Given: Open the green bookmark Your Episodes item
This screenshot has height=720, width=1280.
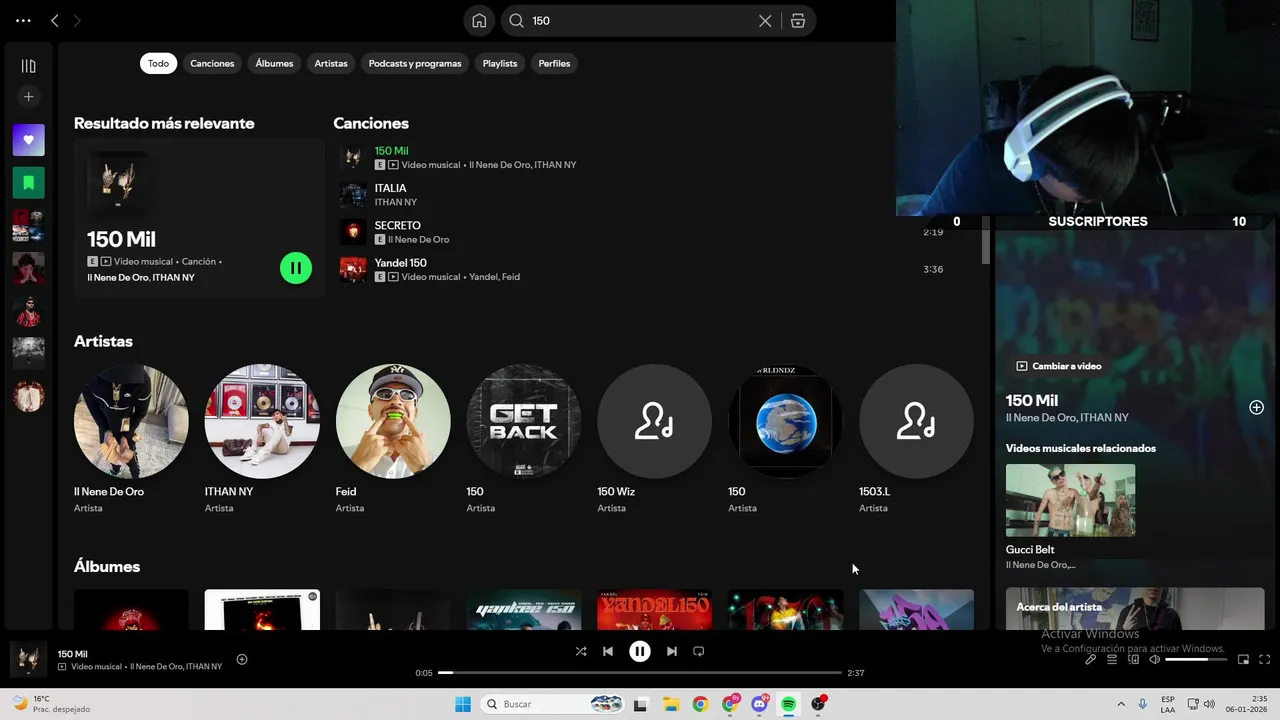Looking at the screenshot, I should coord(28,183).
